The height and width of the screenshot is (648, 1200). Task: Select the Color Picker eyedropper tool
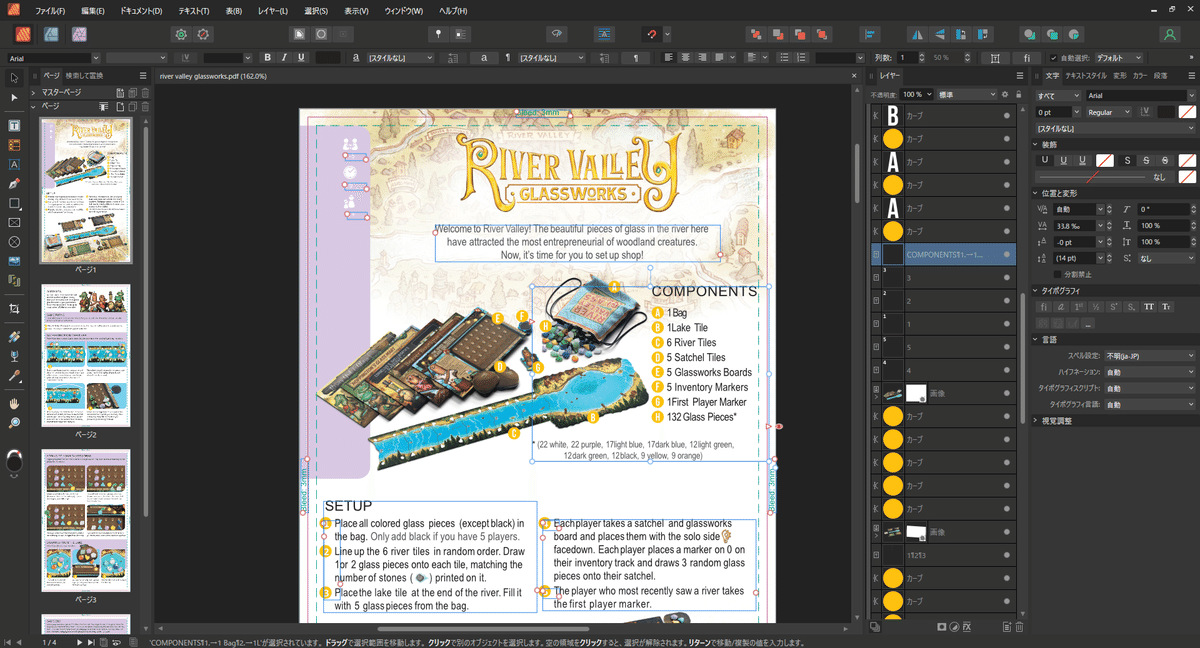pyautogui.click(x=14, y=376)
